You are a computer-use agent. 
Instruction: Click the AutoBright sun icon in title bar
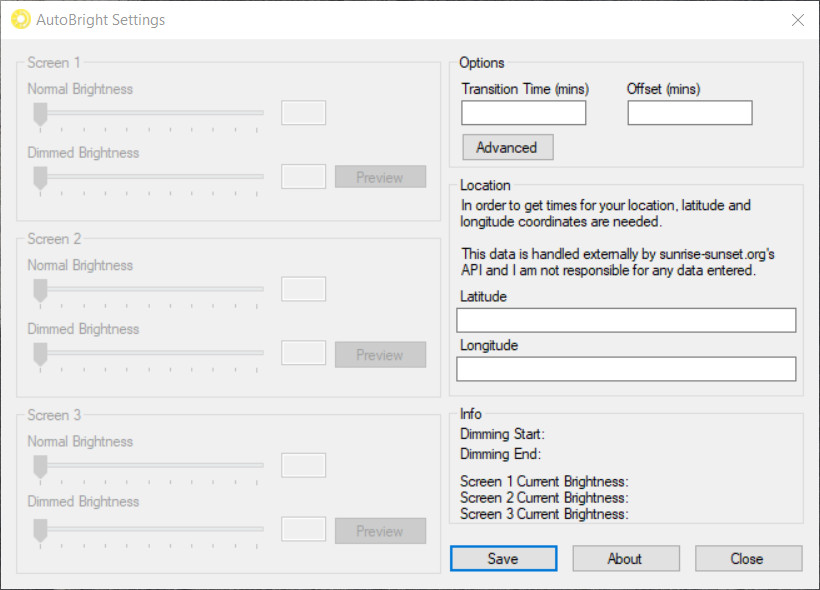tap(21, 19)
